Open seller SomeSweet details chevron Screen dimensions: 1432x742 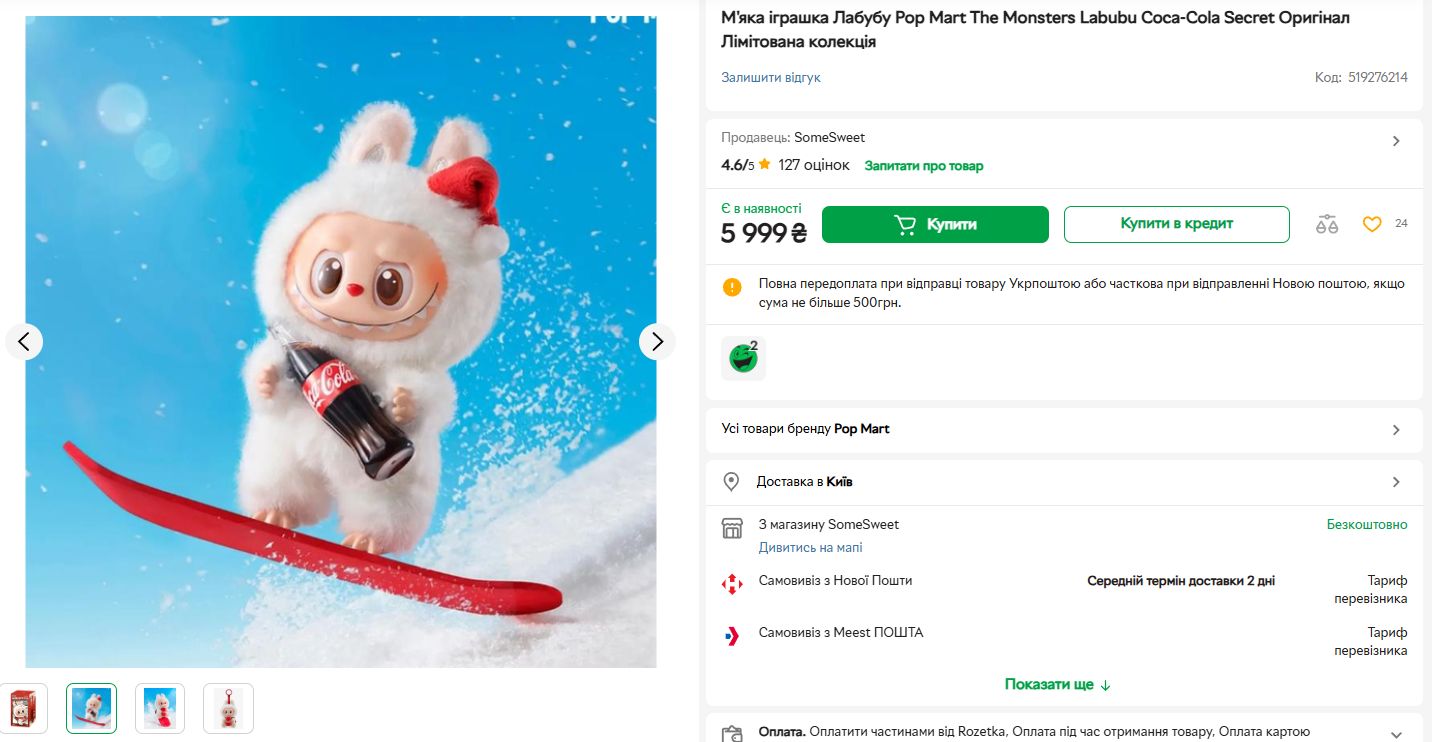[1396, 141]
